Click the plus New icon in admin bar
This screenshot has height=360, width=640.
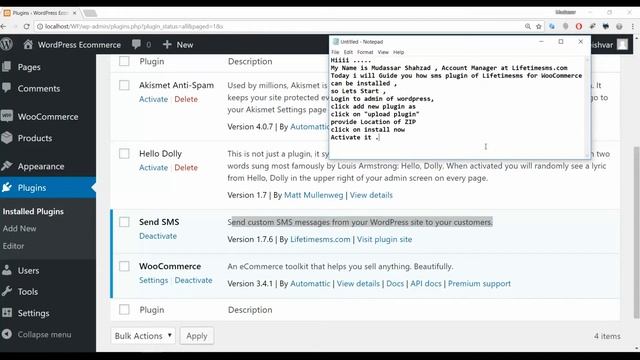[167, 44]
